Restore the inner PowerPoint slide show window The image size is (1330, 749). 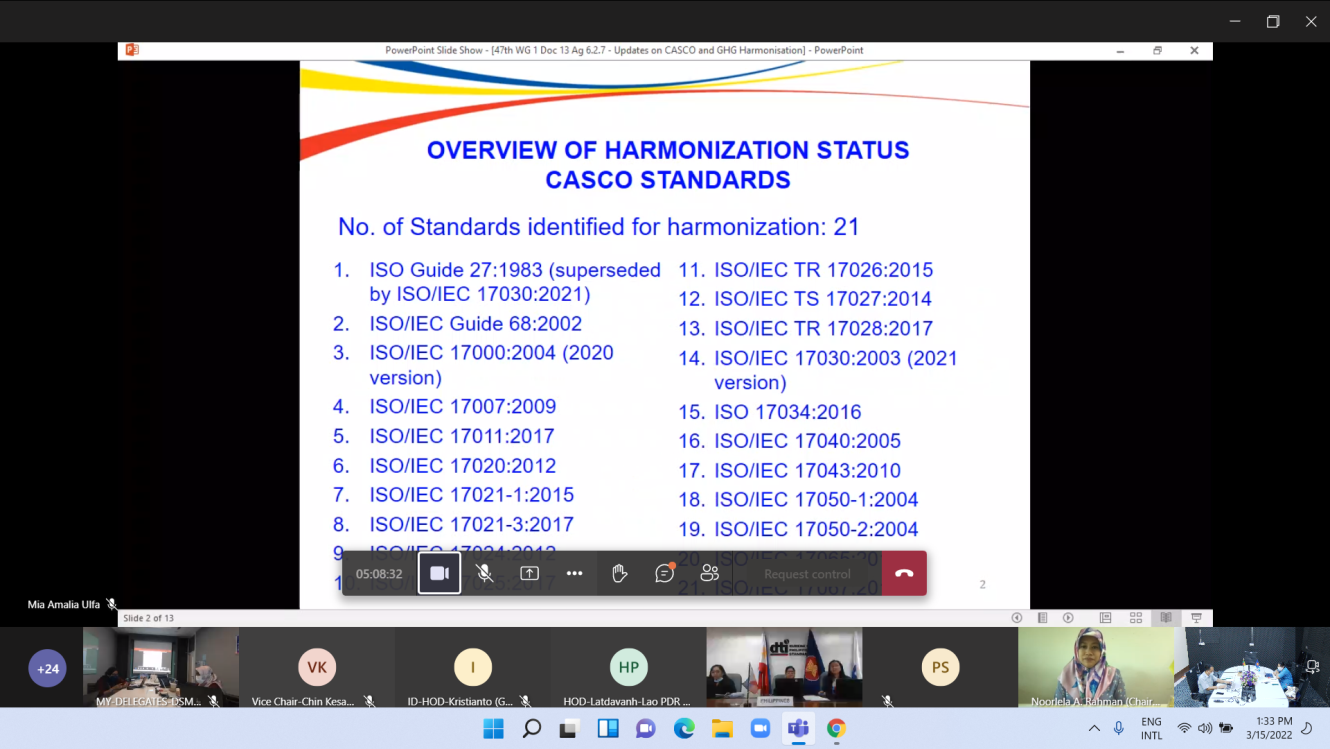pyautogui.click(x=1157, y=50)
